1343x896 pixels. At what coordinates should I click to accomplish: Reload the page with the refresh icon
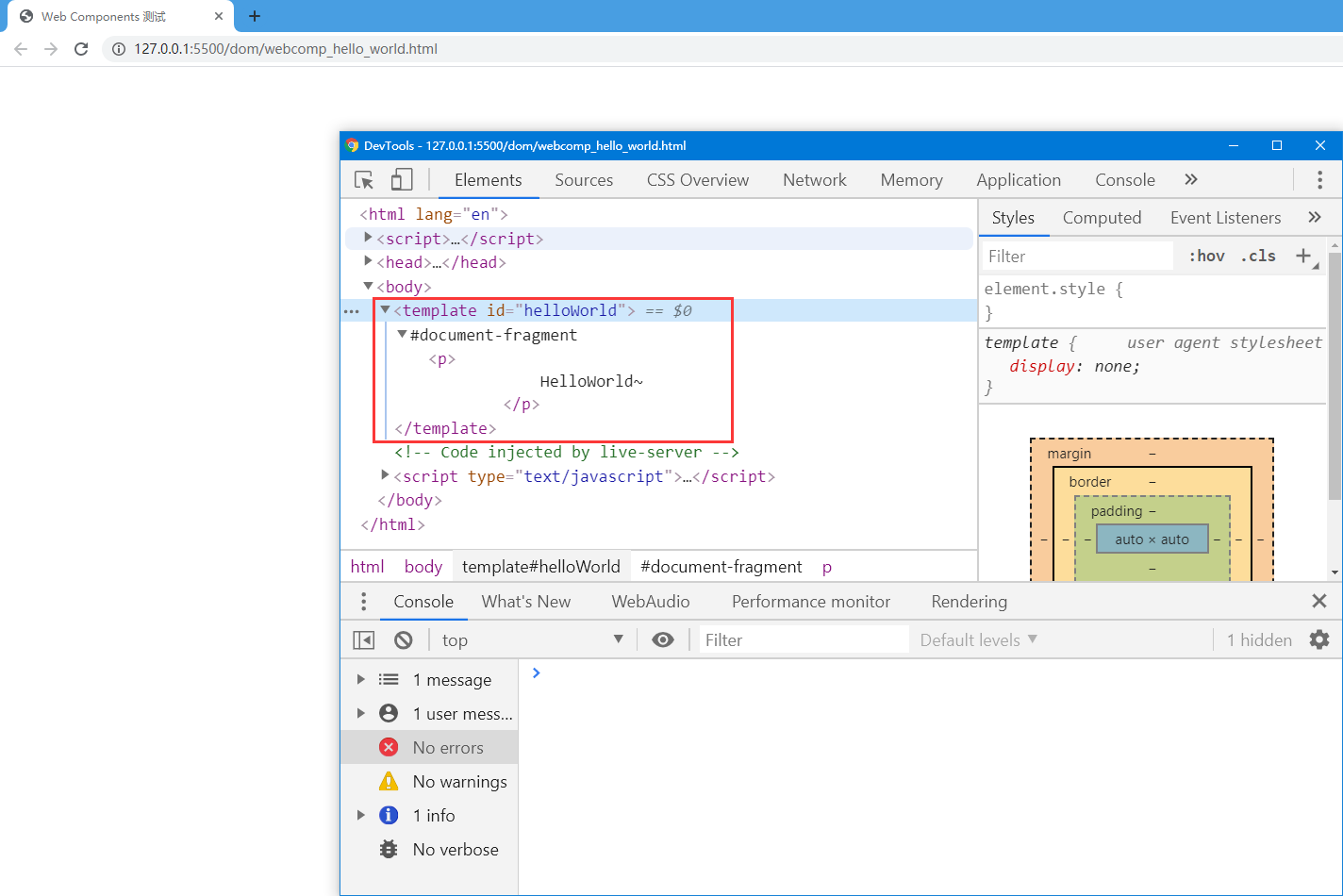tap(80, 48)
